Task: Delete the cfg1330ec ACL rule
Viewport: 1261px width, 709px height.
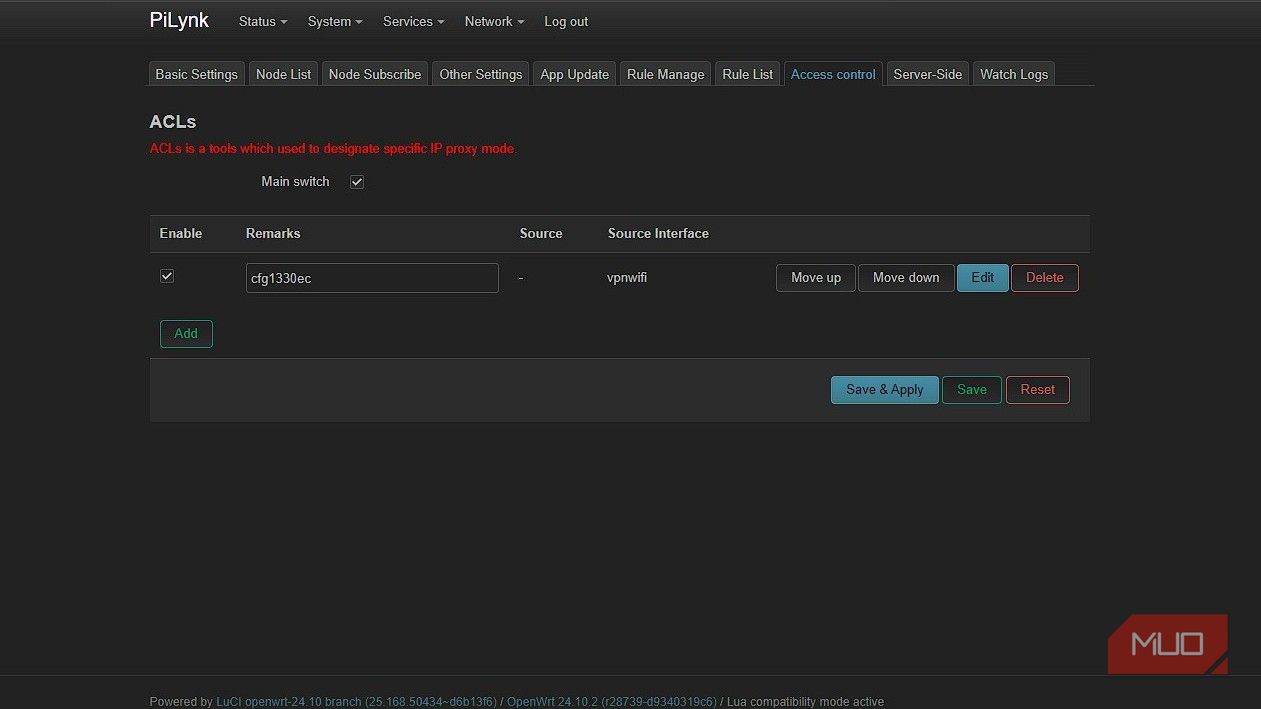Action: click(1045, 278)
